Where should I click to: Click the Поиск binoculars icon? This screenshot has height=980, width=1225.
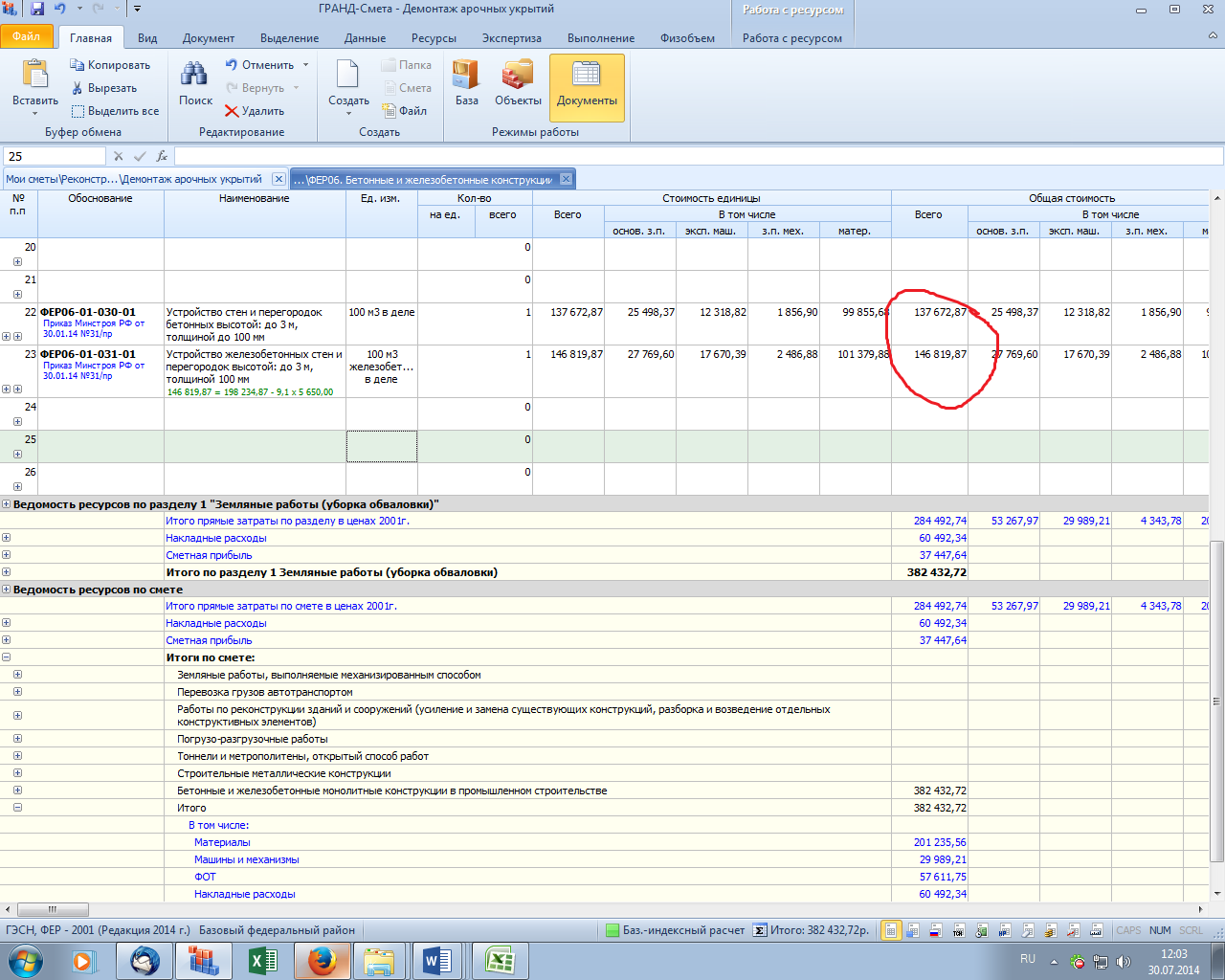(195, 75)
